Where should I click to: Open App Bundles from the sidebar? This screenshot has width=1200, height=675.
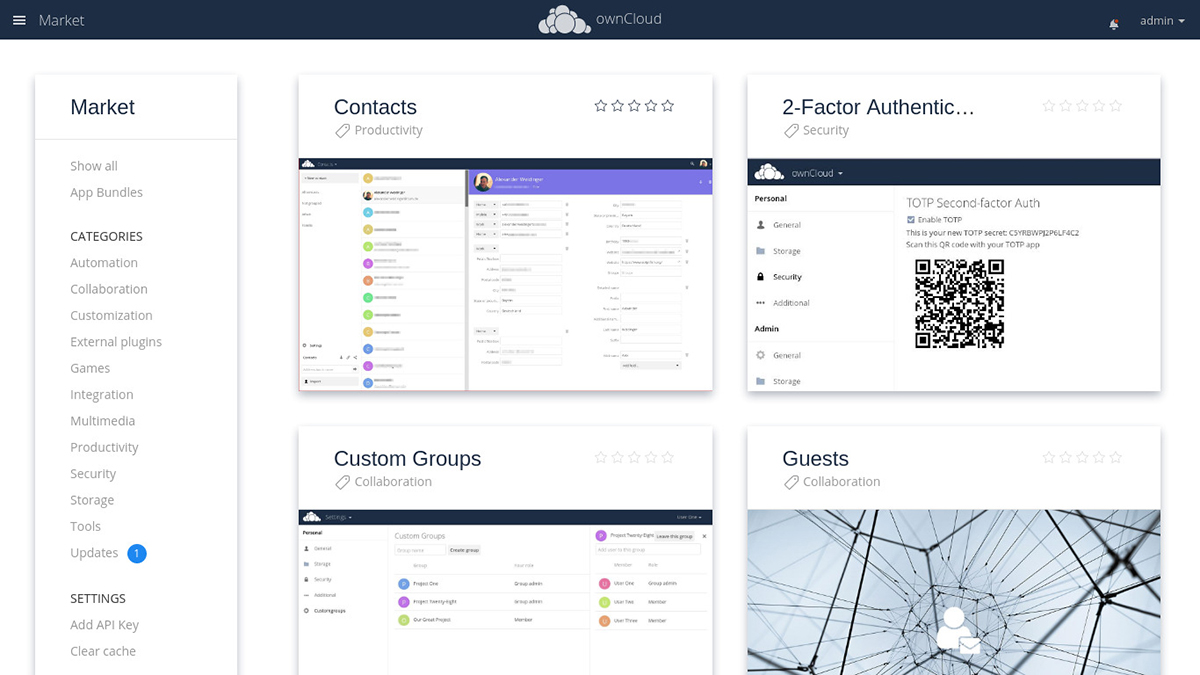pyautogui.click(x=106, y=192)
